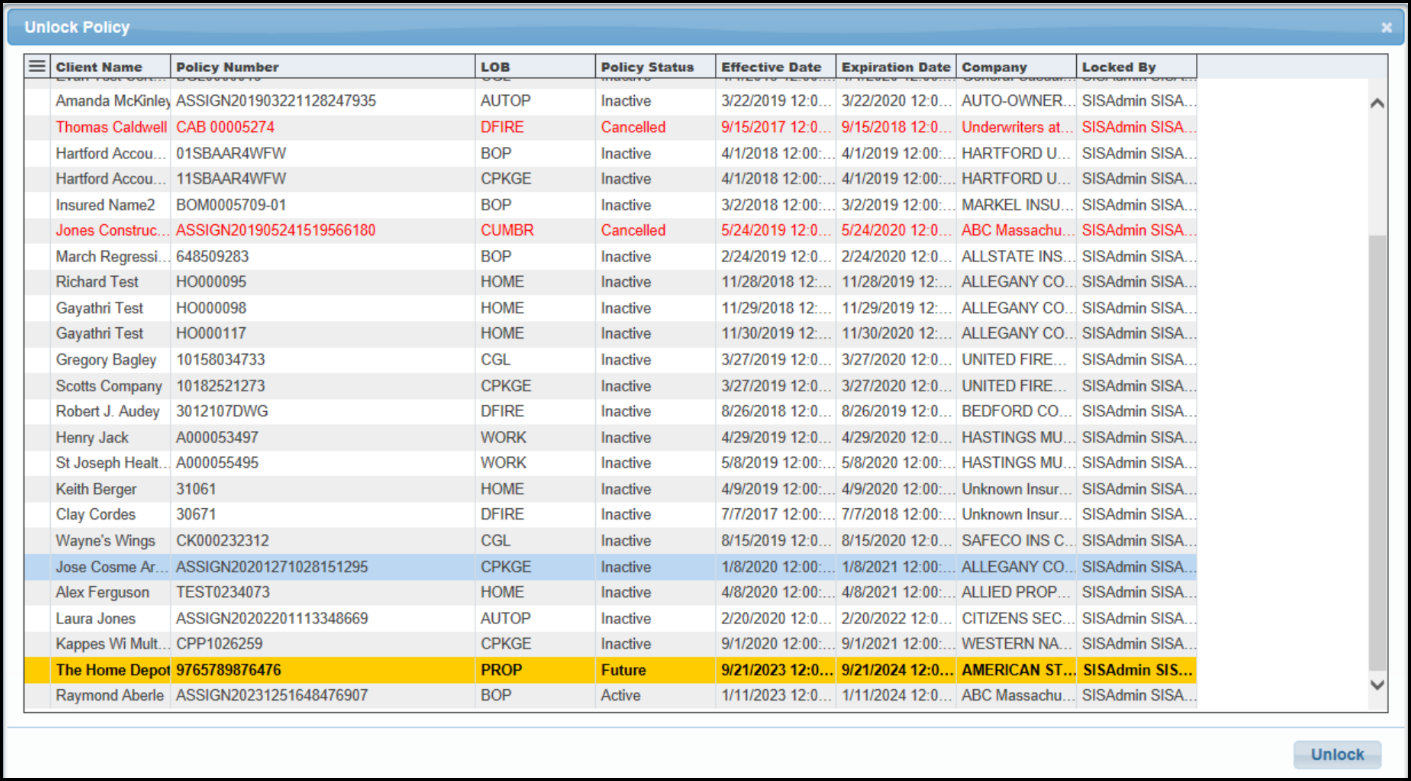Click the Unlock button
Viewport: 1411px width, 781px height.
[1337, 755]
